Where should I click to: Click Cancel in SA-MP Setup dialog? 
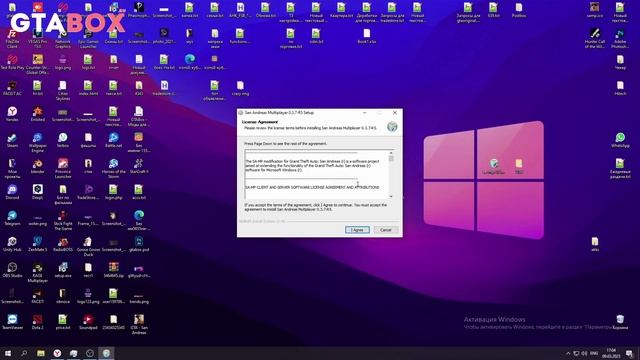coord(386,230)
